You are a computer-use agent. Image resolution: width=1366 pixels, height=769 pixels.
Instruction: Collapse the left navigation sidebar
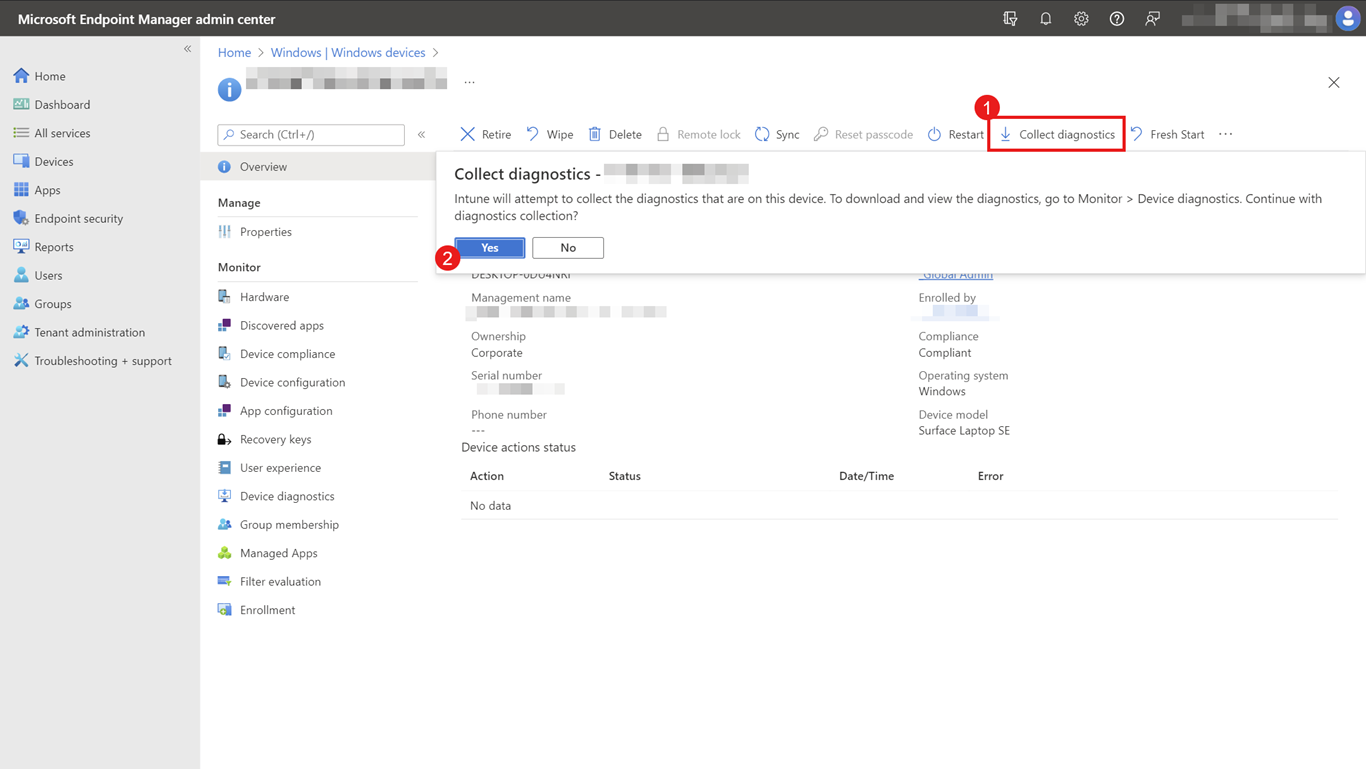coord(187,49)
